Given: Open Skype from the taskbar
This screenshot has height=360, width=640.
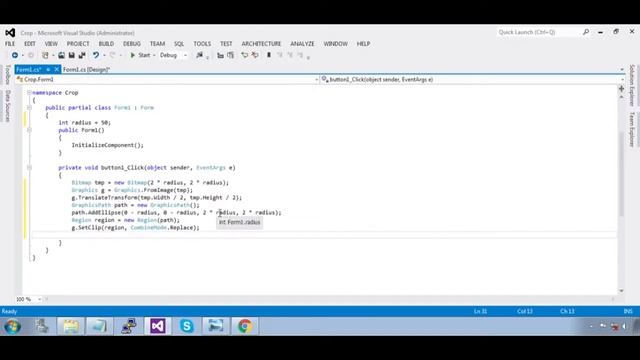Looking at the screenshot, I should tap(187, 326).
